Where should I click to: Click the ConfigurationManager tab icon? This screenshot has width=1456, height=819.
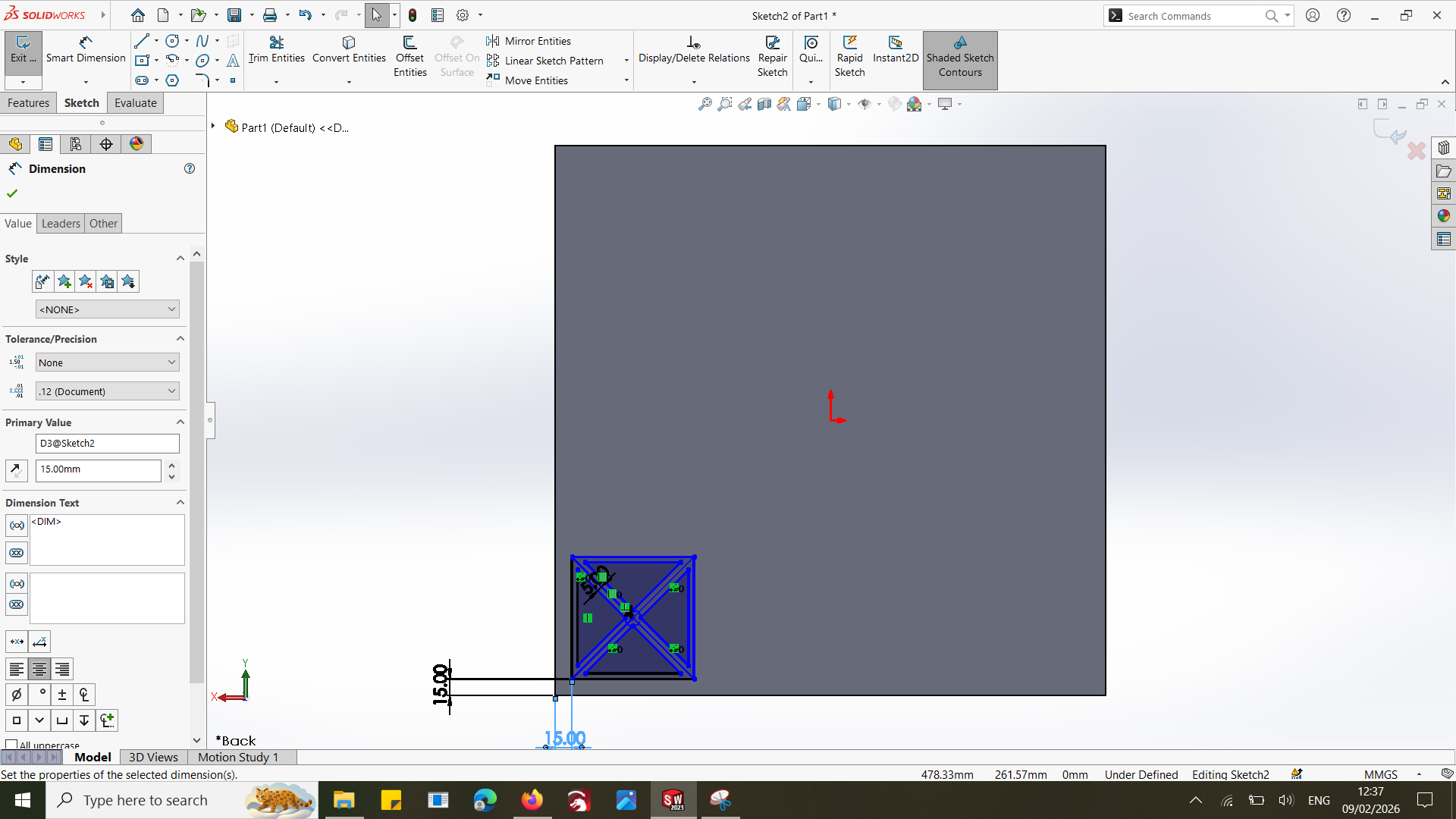coord(75,144)
